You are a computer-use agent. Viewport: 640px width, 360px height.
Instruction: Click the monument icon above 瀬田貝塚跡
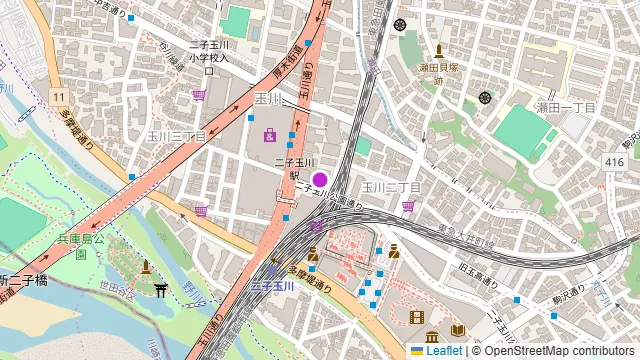pos(439,51)
